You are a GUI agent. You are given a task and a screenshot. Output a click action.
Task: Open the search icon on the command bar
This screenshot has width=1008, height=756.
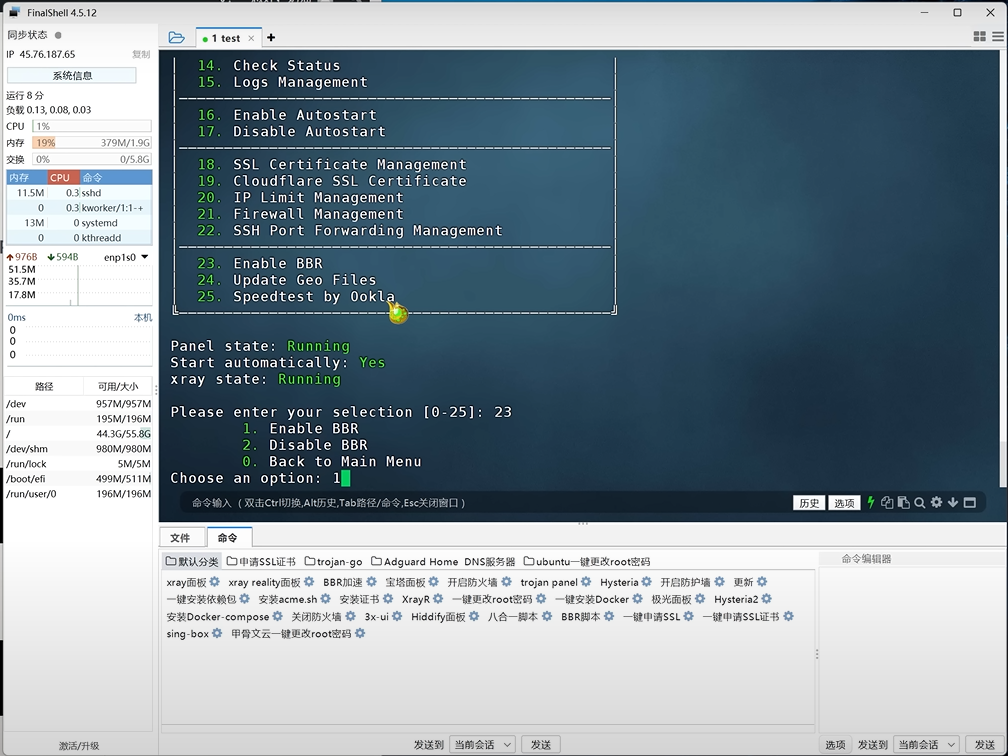(x=920, y=503)
